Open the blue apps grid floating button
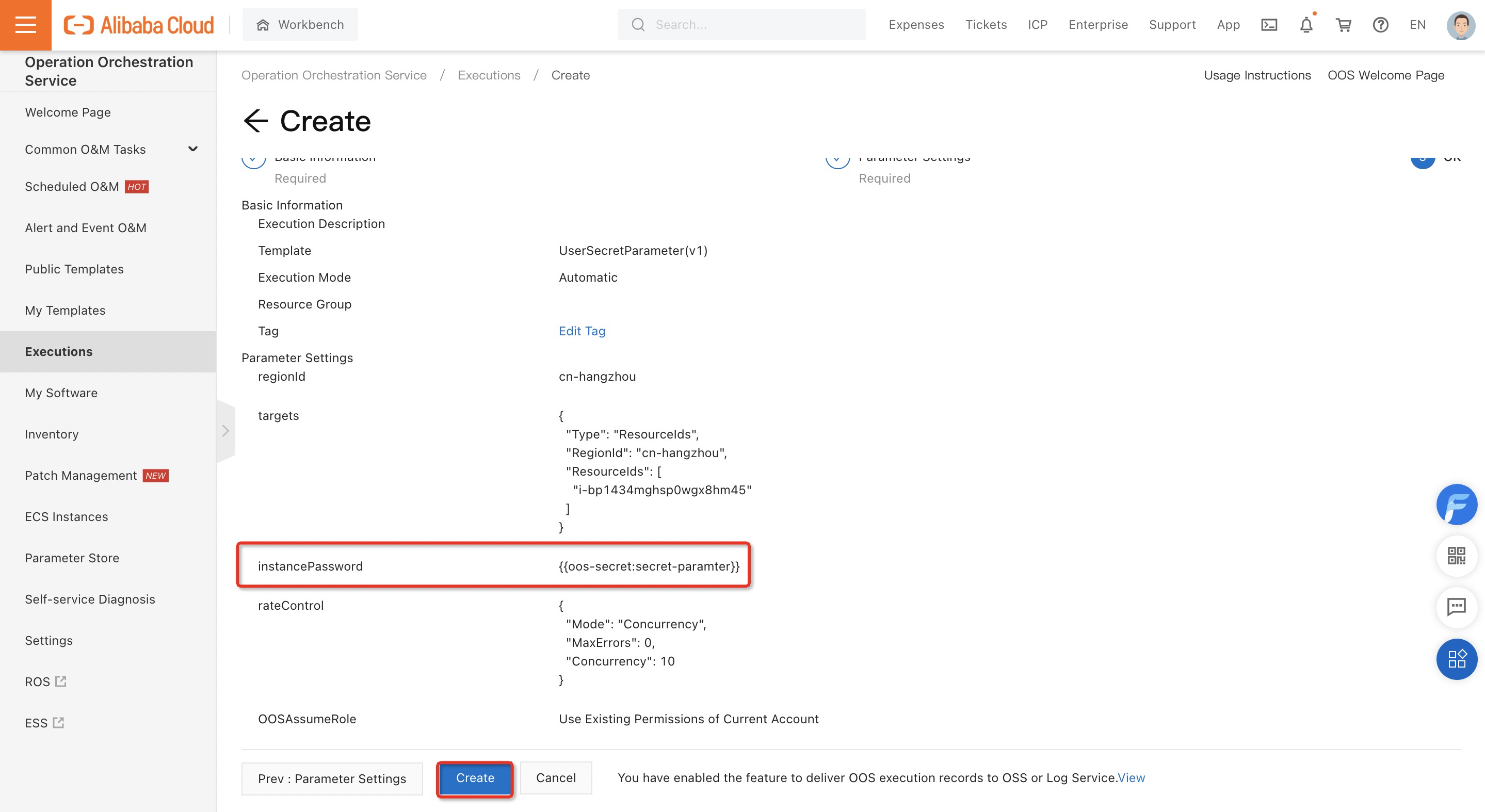The image size is (1485, 812). pos(1456,659)
